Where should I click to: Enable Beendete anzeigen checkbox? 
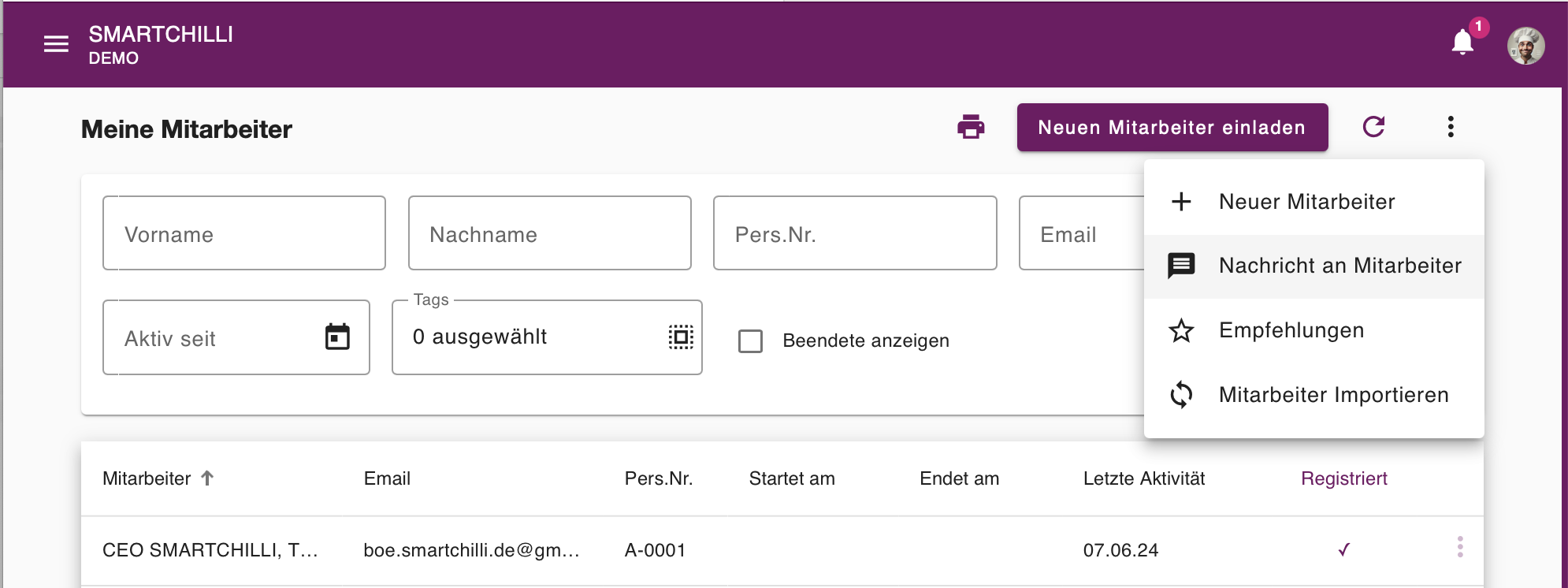point(750,341)
